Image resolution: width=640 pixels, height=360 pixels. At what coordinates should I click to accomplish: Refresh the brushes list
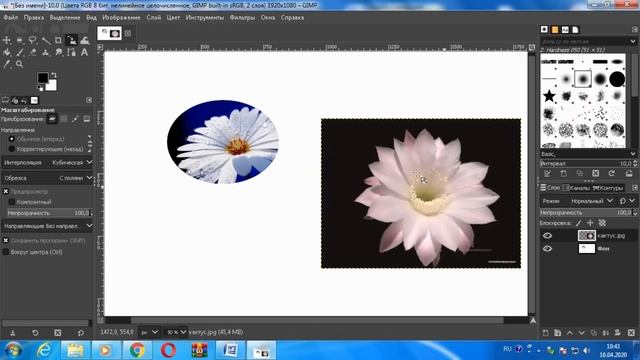point(611,173)
